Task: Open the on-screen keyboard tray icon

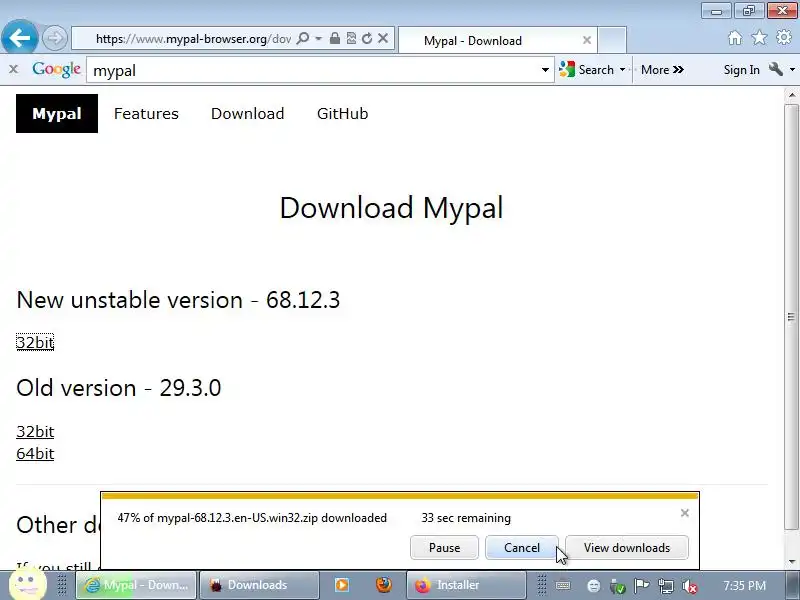Action: pyautogui.click(x=563, y=586)
